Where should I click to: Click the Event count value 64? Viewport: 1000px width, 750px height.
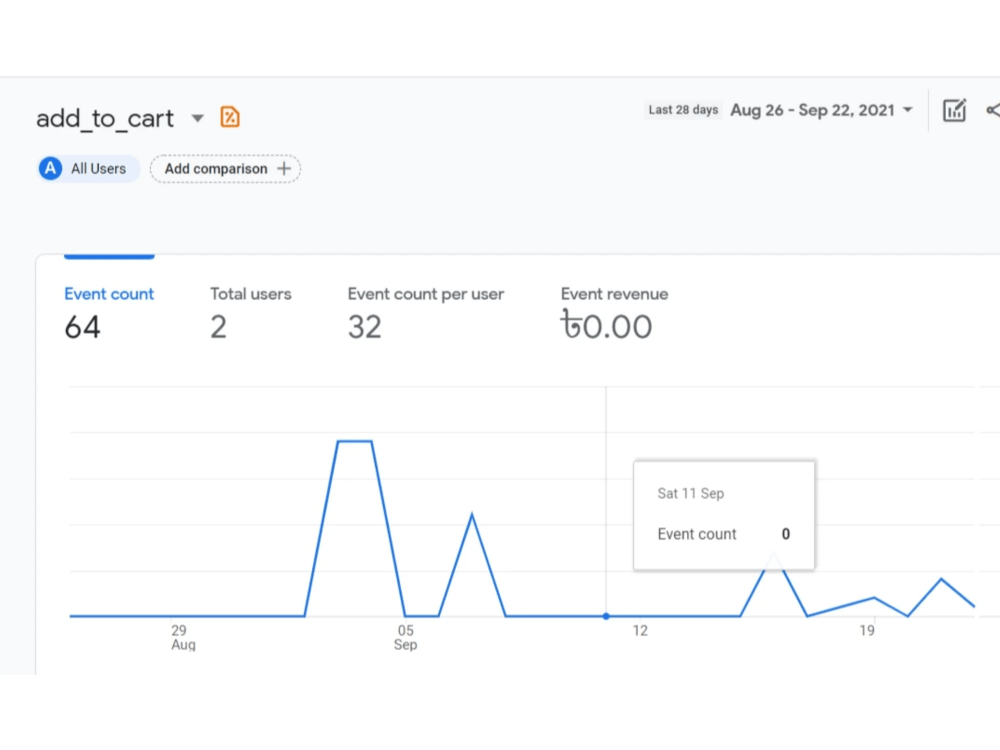coord(82,327)
